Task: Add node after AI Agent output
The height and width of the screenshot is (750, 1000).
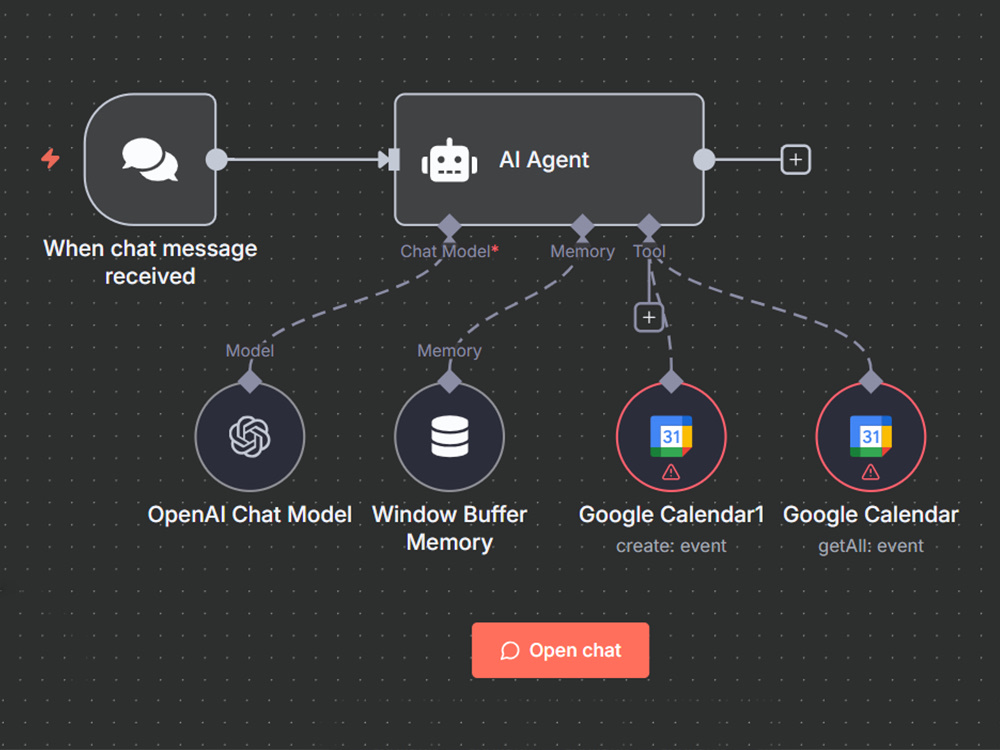Action: tap(795, 159)
